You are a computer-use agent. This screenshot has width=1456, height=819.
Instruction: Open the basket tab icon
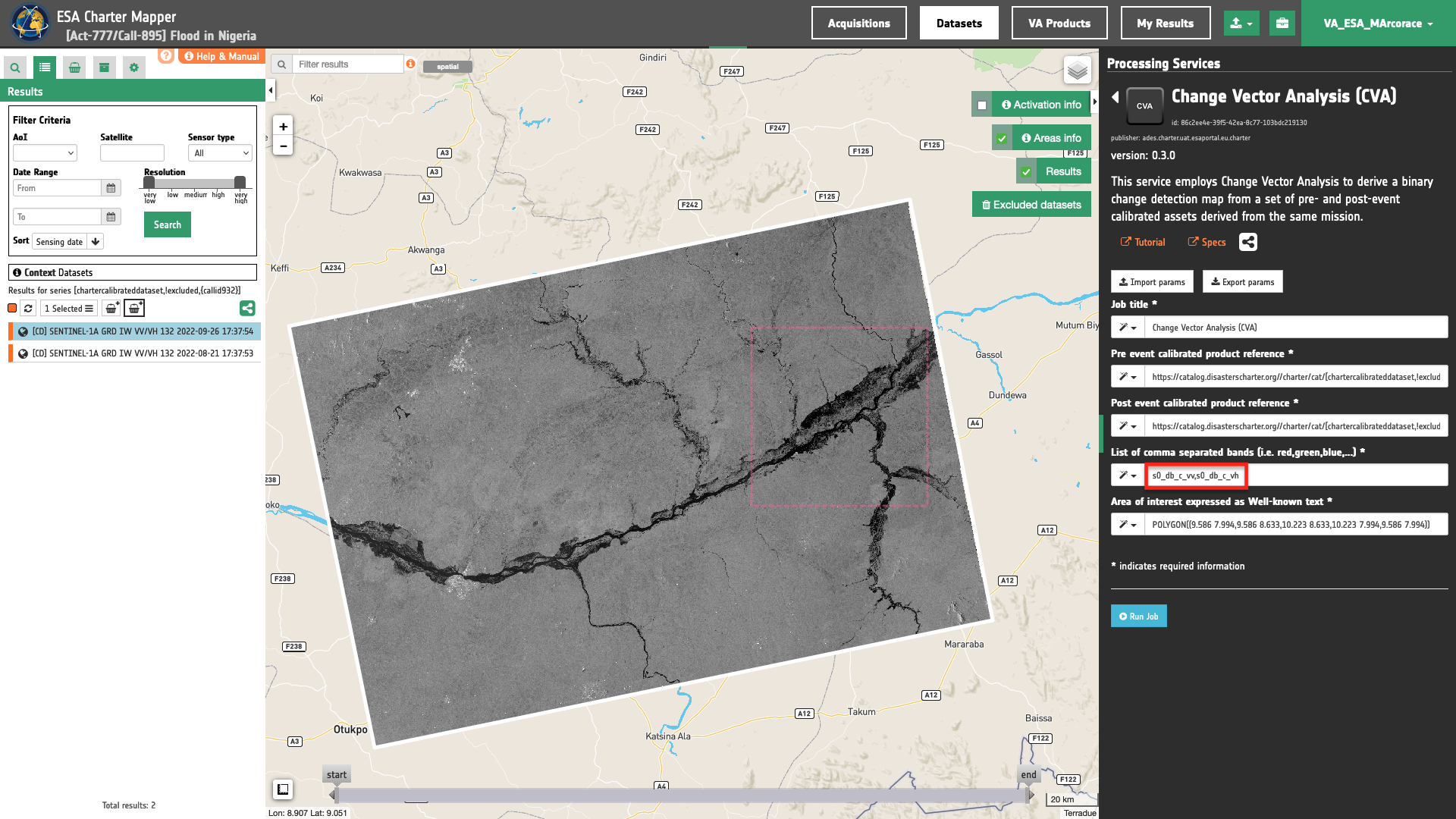(74, 67)
